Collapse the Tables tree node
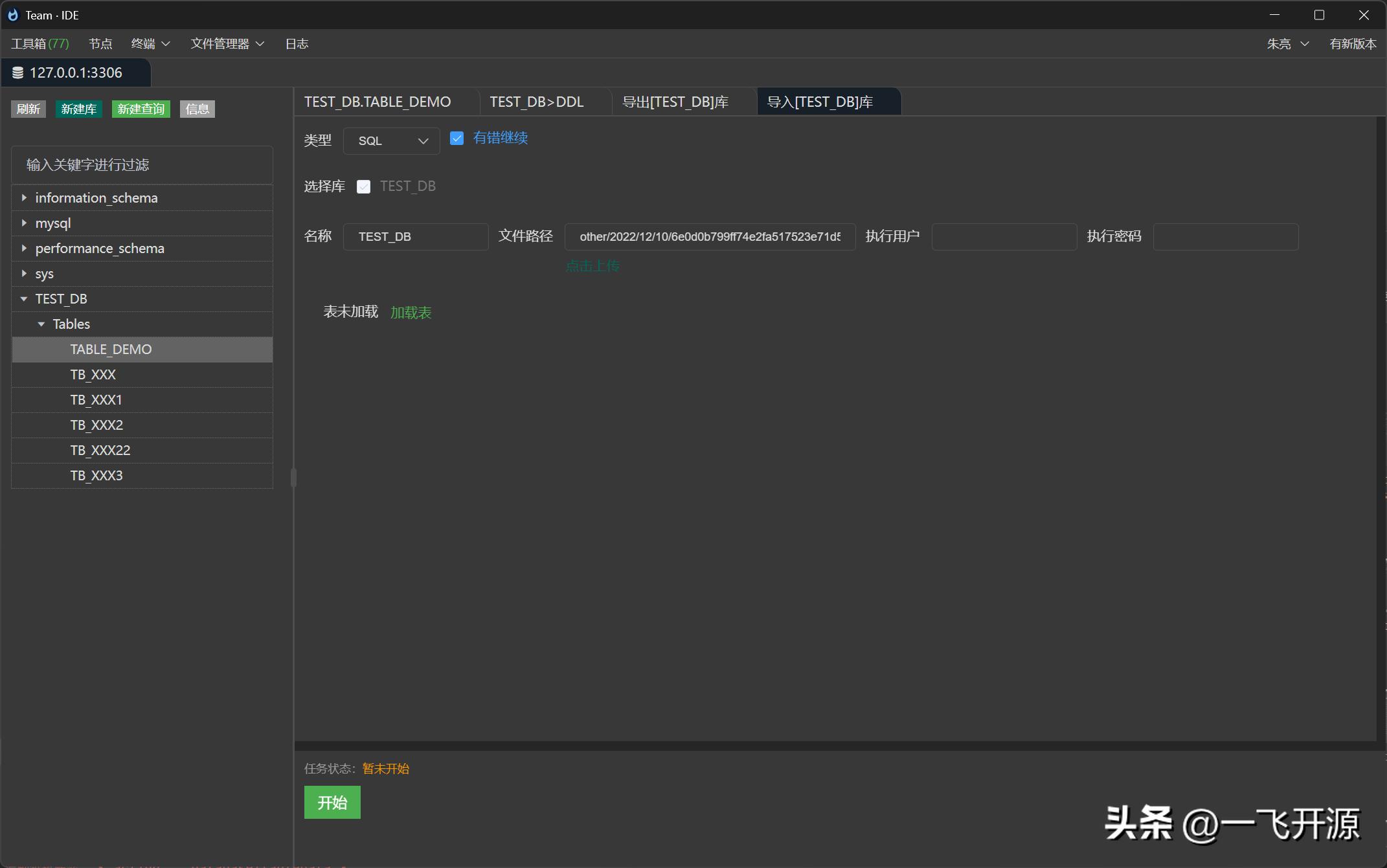The width and height of the screenshot is (1387, 868). tap(41, 324)
